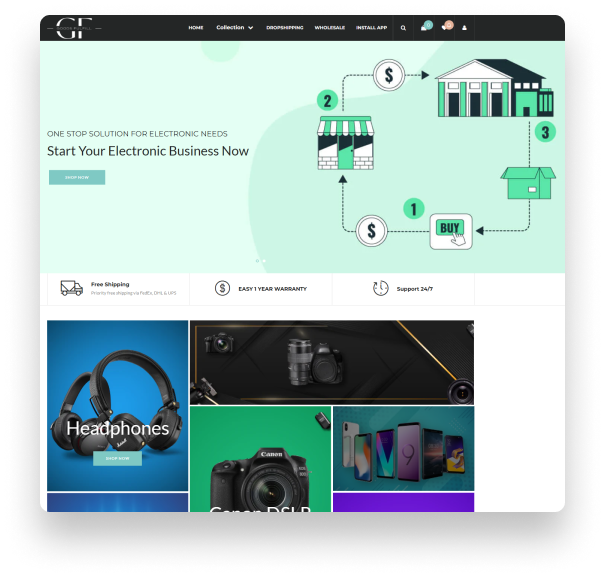Click the Free Shipping text
Image resolution: width=605 pixels, height=577 pixels.
pos(110,284)
